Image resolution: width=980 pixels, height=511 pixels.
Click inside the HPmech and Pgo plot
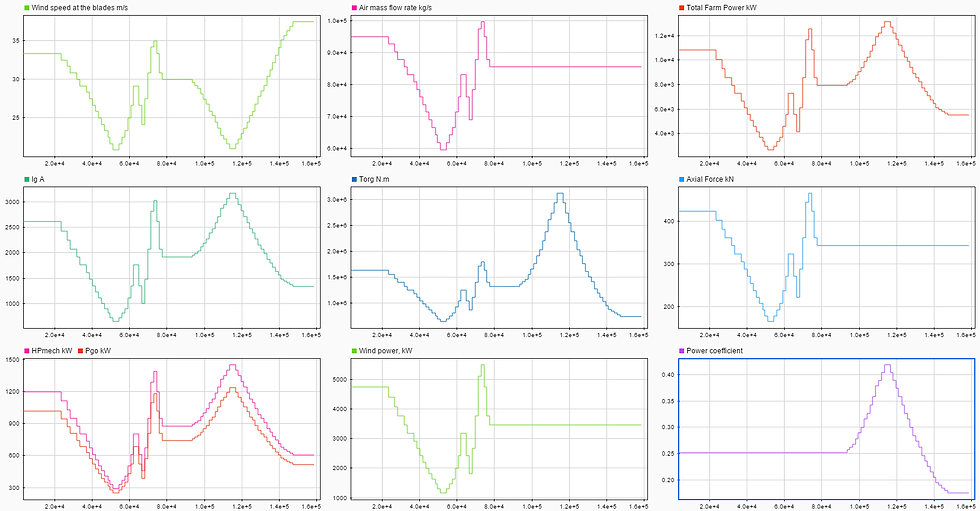pyautogui.click(x=172, y=429)
